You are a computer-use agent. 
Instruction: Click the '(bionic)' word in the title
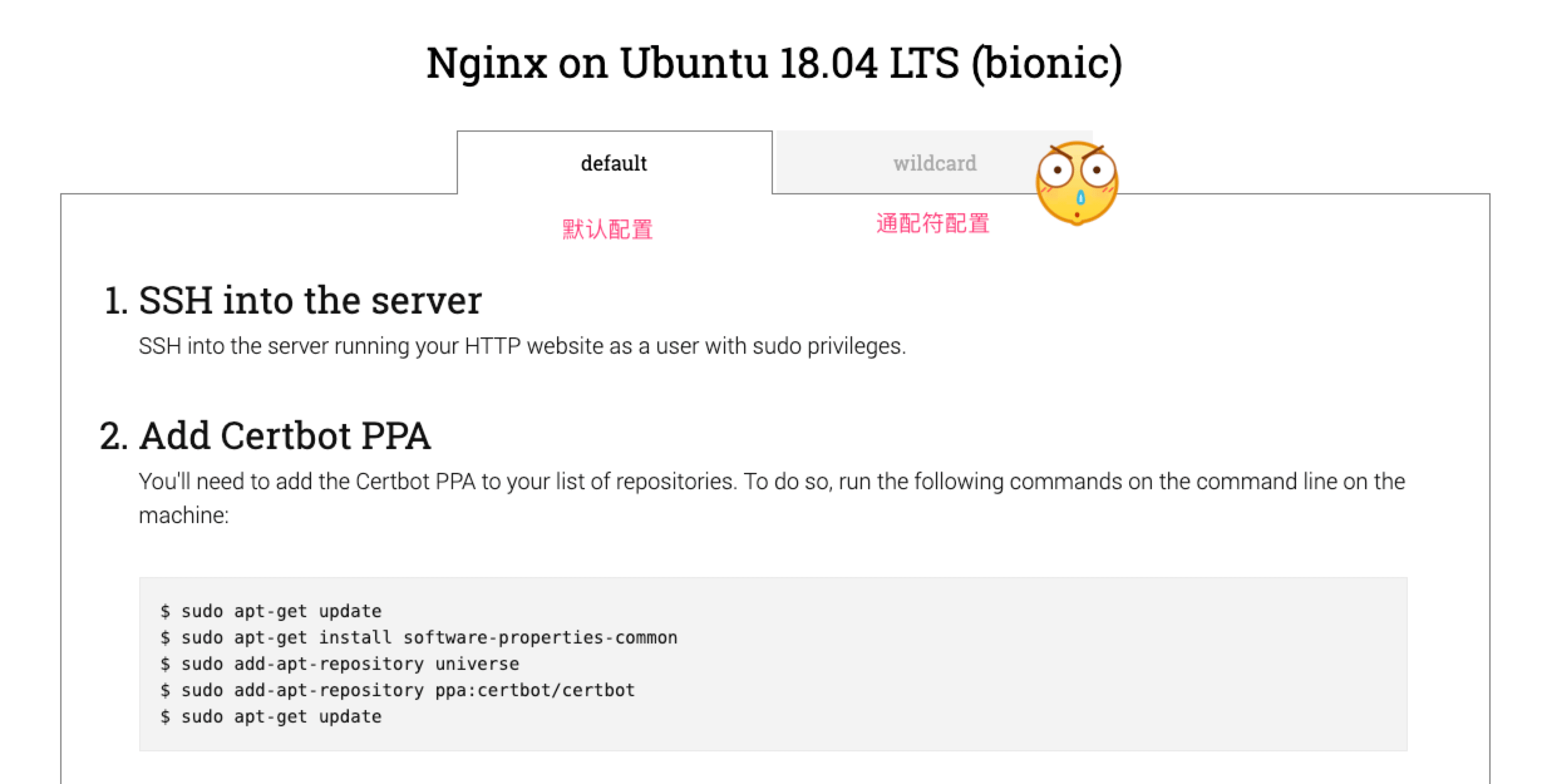1046,63
